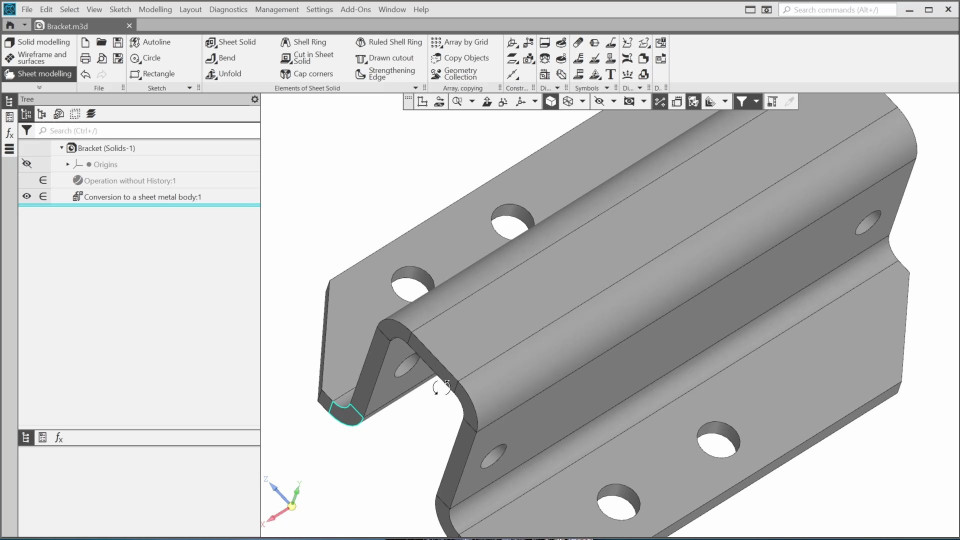Open the Diagnostics menu
The width and height of the screenshot is (960, 540).
point(228,9)
